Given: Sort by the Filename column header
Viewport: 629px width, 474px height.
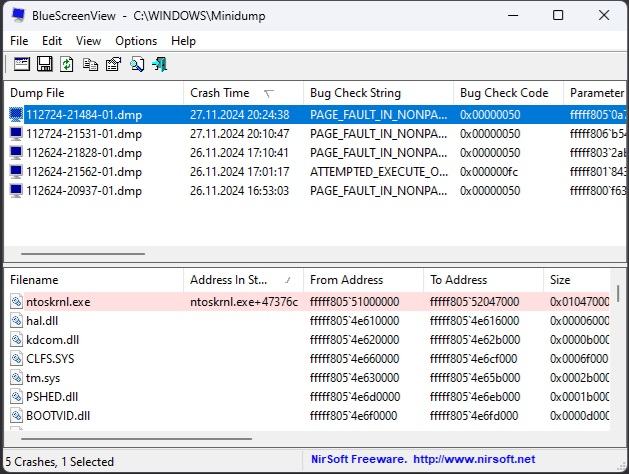Looking at the screenshot, I should coord(93,280).
